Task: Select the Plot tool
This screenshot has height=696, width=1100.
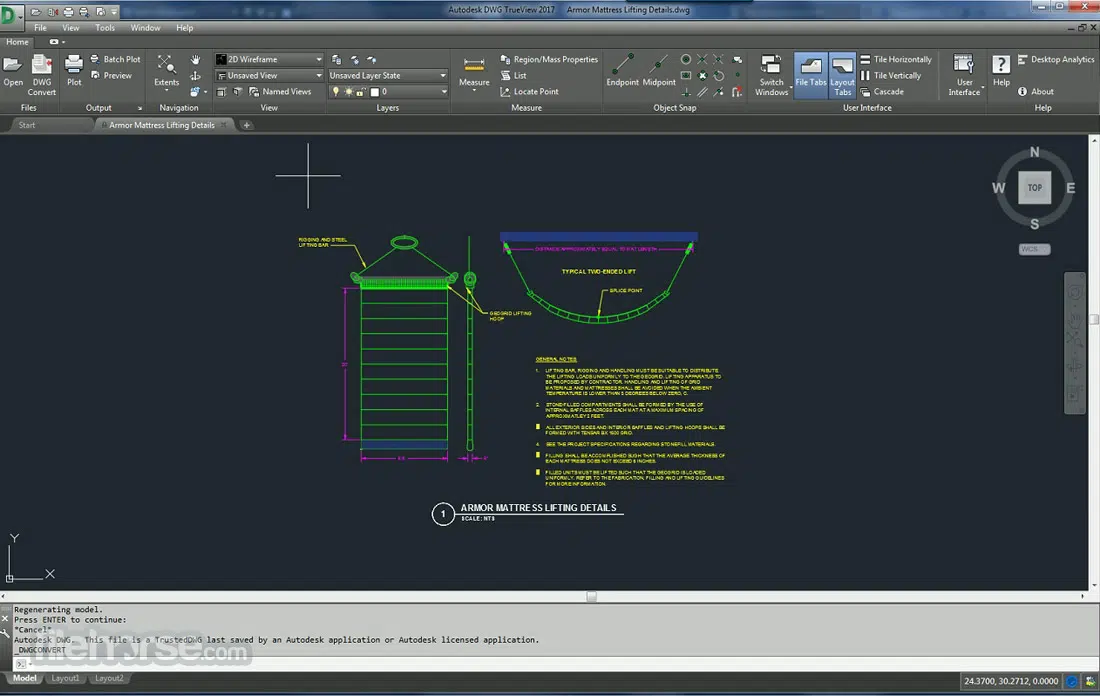Action: (73, 69)
